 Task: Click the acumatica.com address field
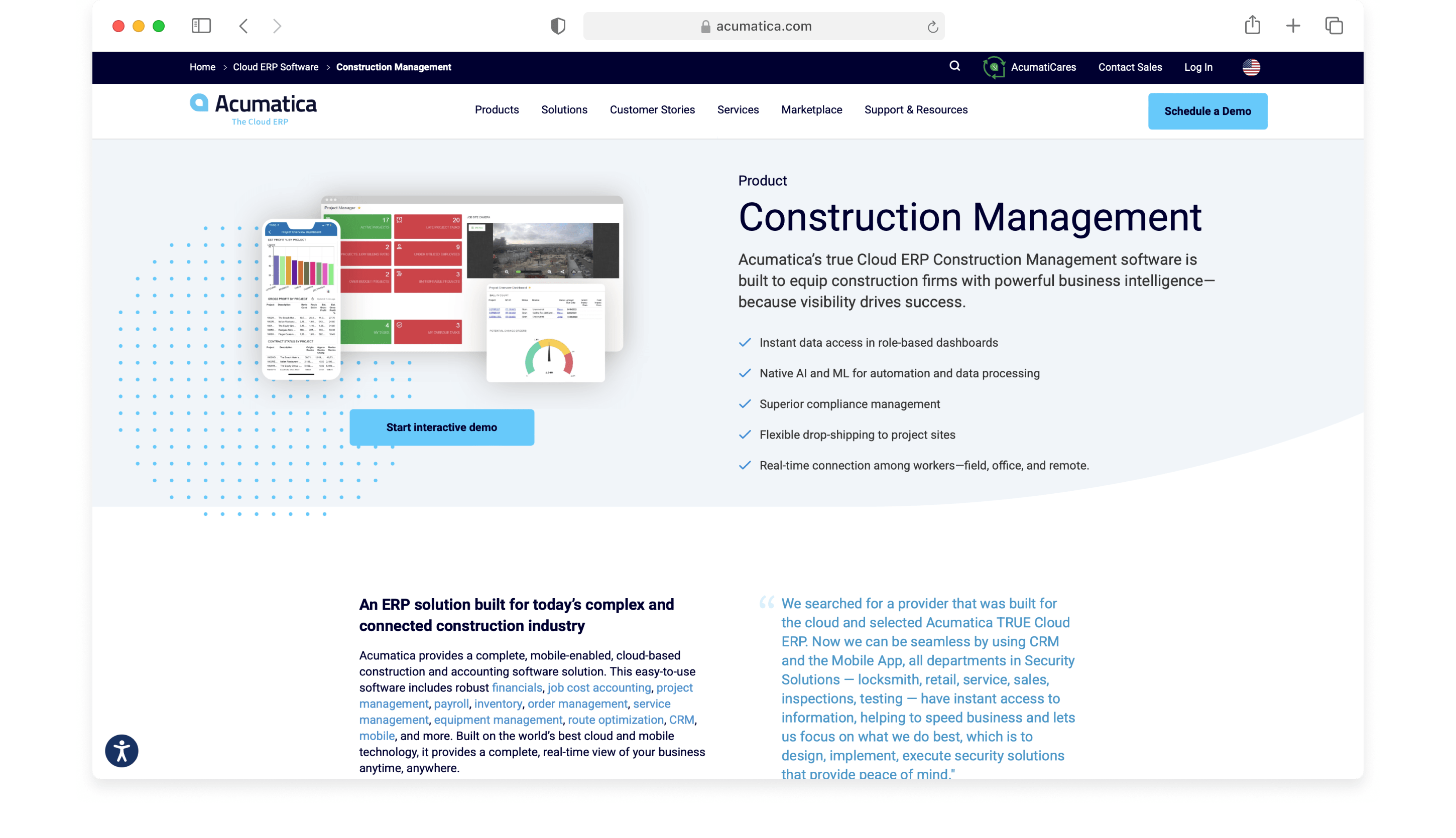click(763, 27)
